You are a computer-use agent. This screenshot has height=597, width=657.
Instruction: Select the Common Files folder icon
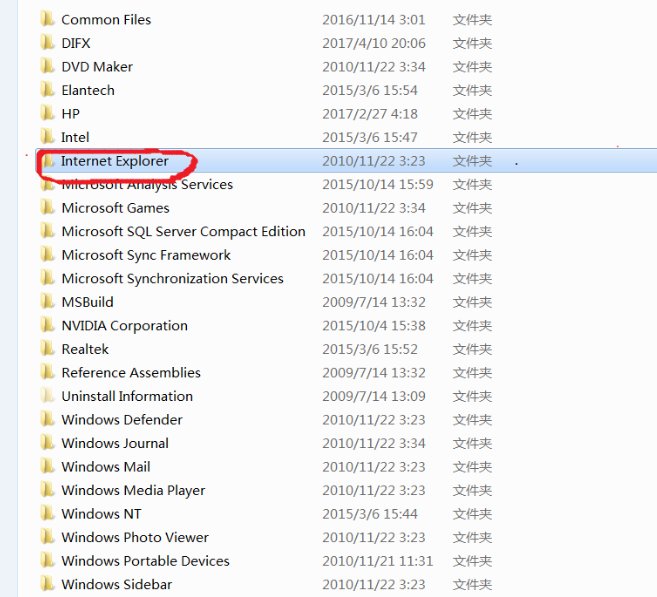48,19
